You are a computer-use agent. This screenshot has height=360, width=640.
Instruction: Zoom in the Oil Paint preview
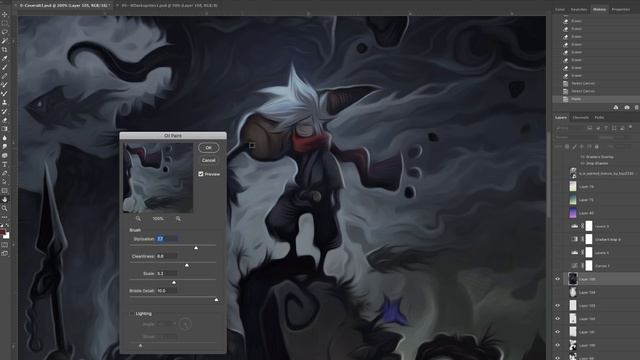point(178,219)
